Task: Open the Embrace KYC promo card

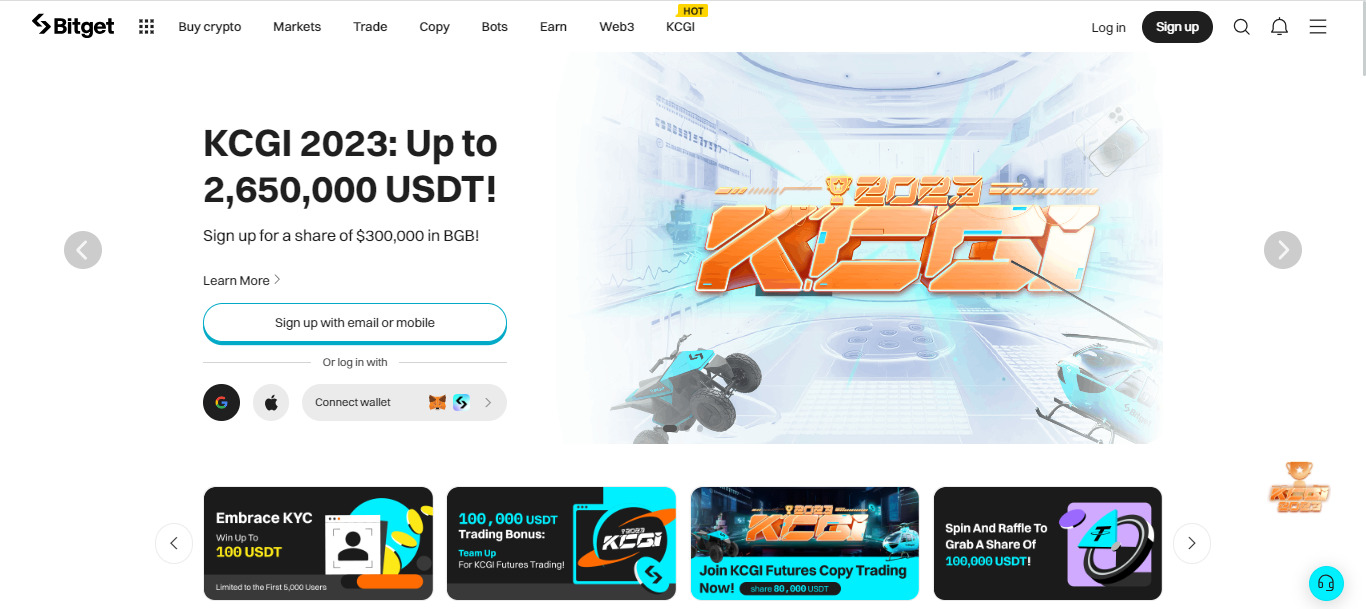Action: (318, 543)
